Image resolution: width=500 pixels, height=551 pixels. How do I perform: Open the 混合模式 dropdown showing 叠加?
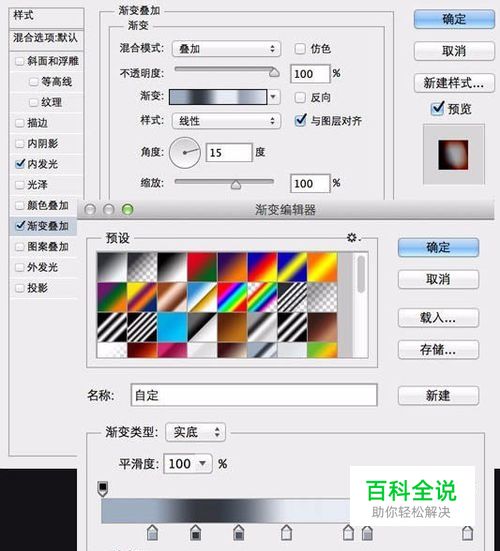tap(226, 49)
